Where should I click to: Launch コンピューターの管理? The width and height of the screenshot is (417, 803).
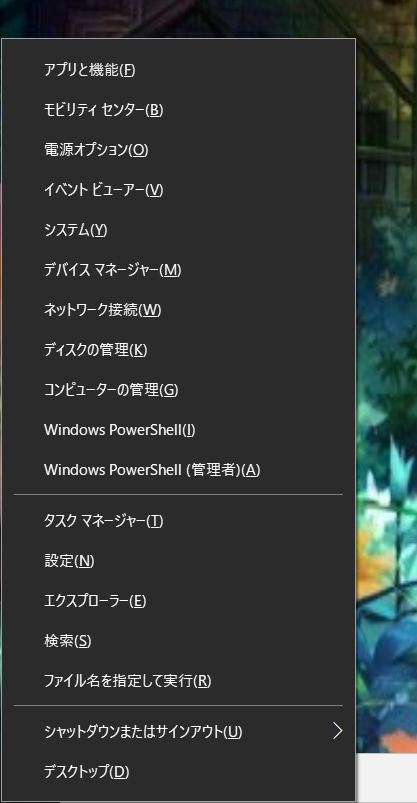click(x=178, y=390)
